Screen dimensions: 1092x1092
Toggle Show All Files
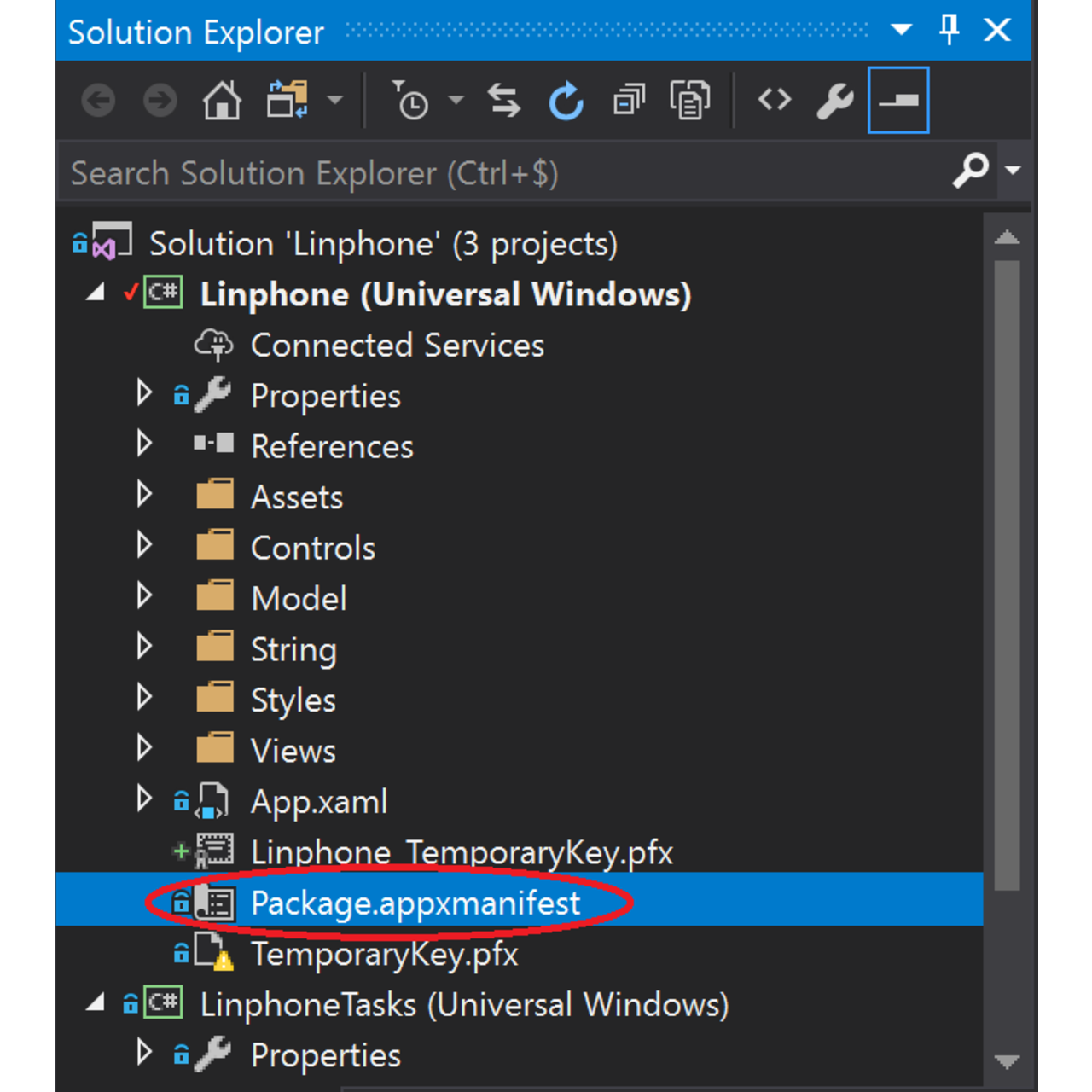(689, 101)
